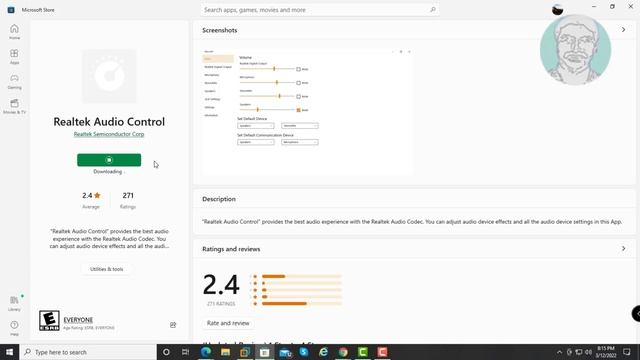The width and height of the screenshot is (640, 360).
Task: Pause the download with the green button
Action: pyautogui.click(x=109, y=160)
